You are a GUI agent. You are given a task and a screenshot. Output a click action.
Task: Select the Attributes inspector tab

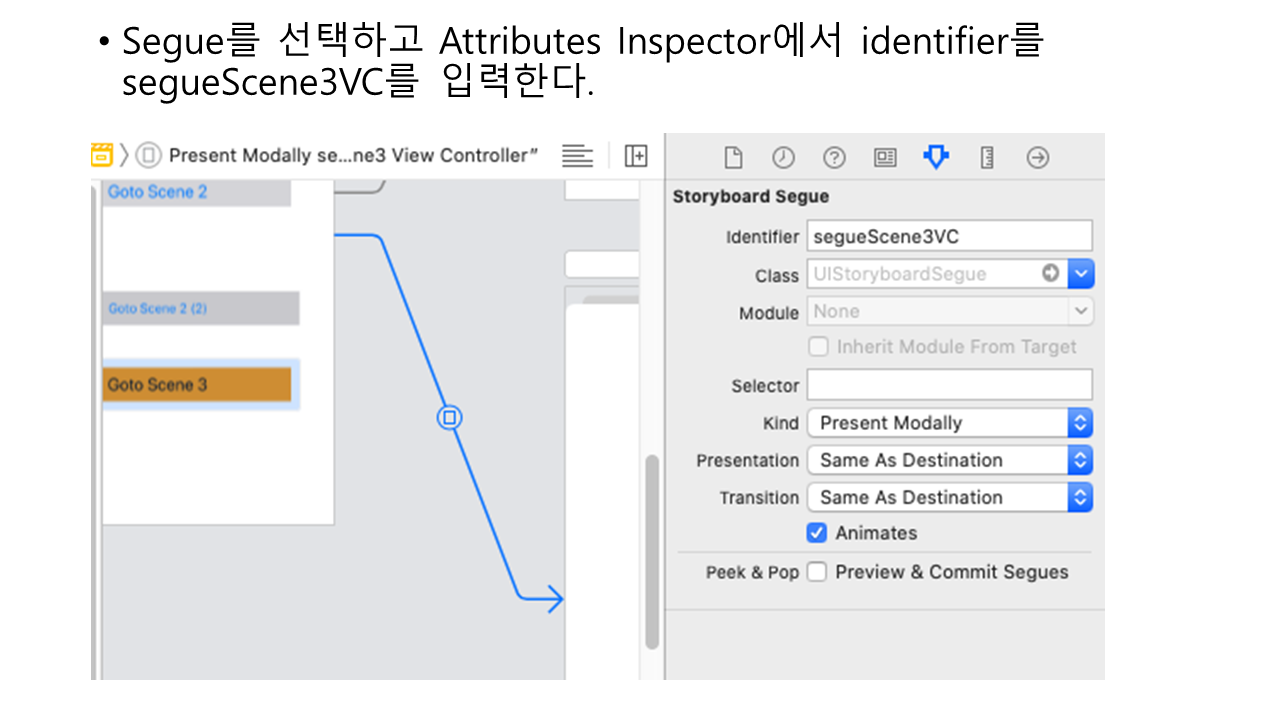[936, 157]
